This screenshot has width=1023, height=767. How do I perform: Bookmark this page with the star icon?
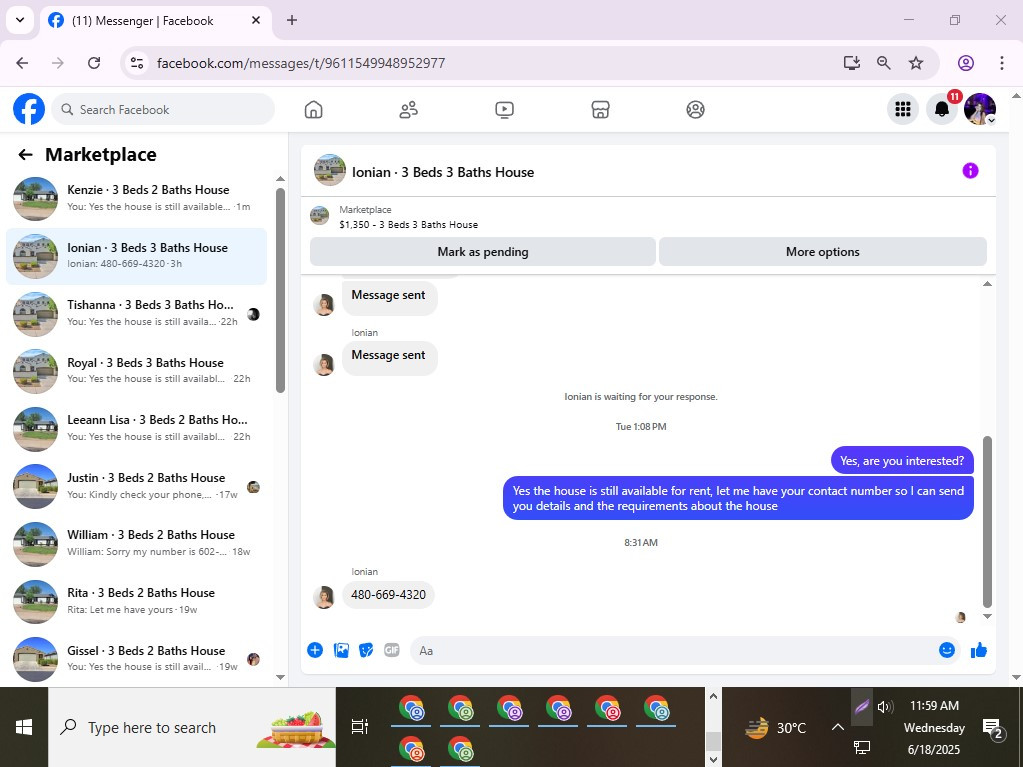pyautogui.click(x=916, y=63)
